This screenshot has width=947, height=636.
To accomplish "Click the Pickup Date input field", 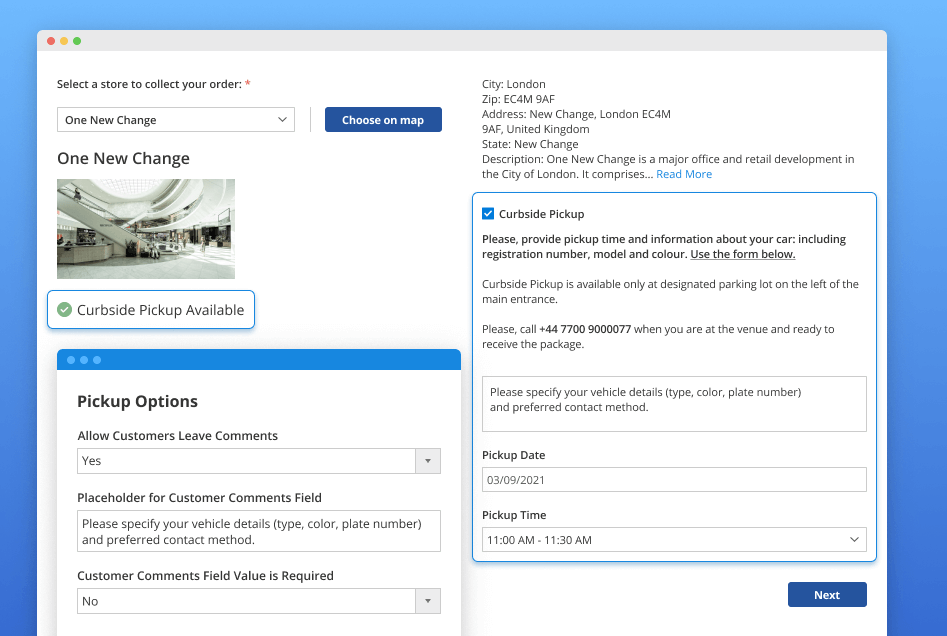I will tap(673, 480).
